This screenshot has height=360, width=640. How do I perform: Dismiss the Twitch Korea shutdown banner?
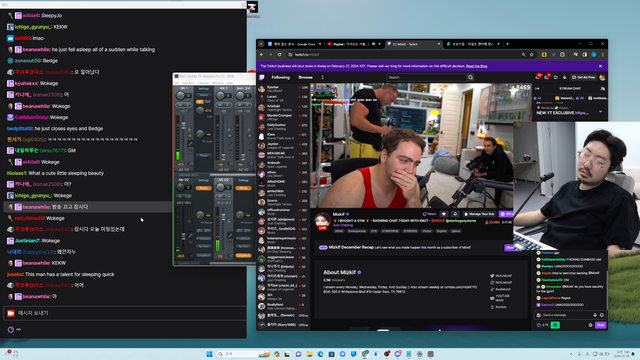click(x=600, y=66)
